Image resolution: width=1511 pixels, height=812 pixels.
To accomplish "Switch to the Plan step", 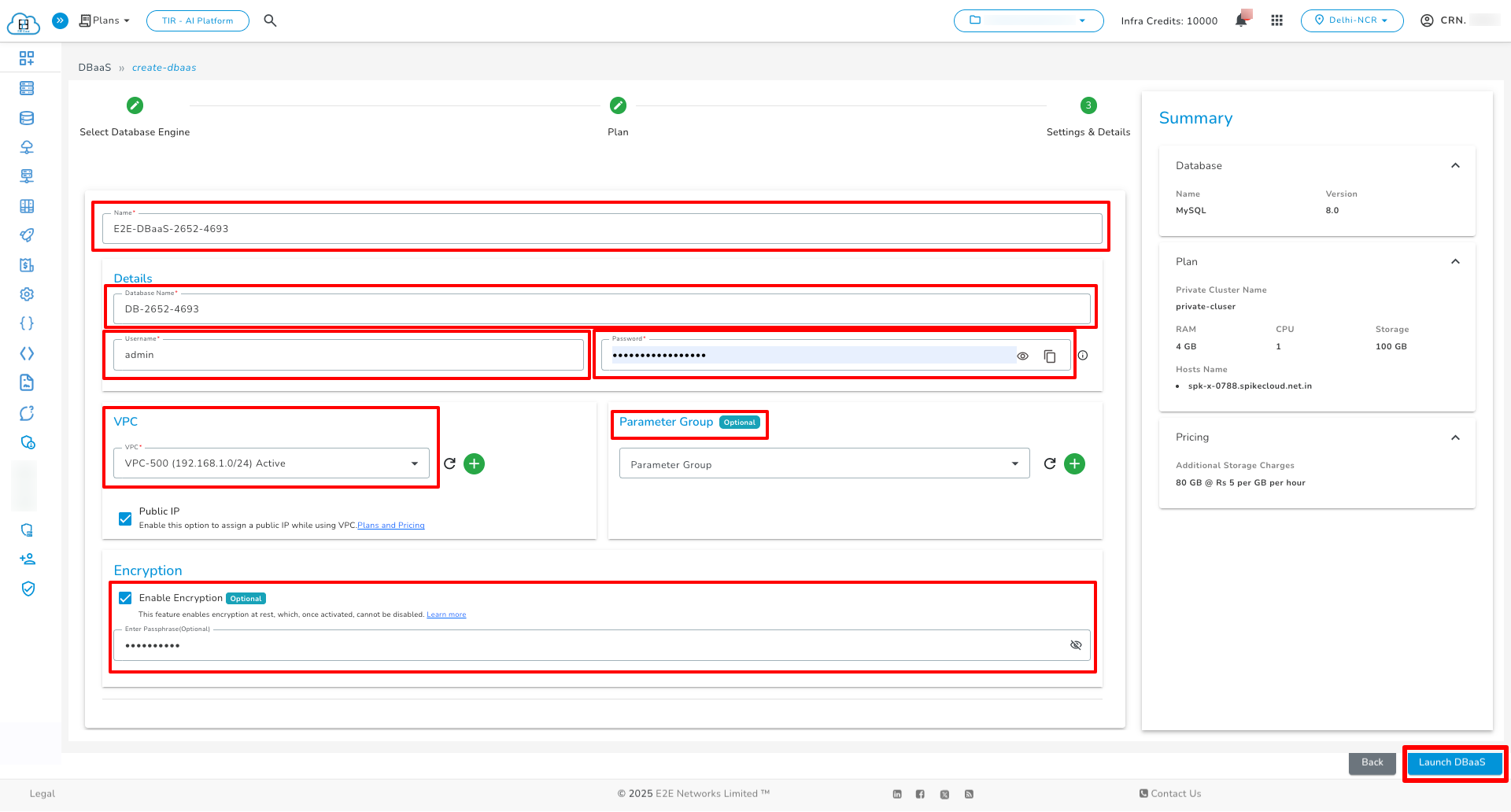I will (x=618, y=105).
